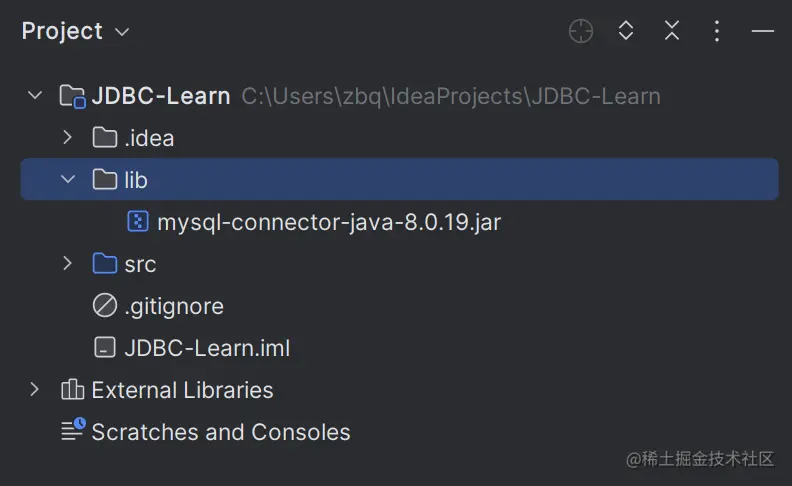The width and height of the screenshot is (792, 486).
Task: Click the .gitignore file icon
Action: click(x=104, y=306)
